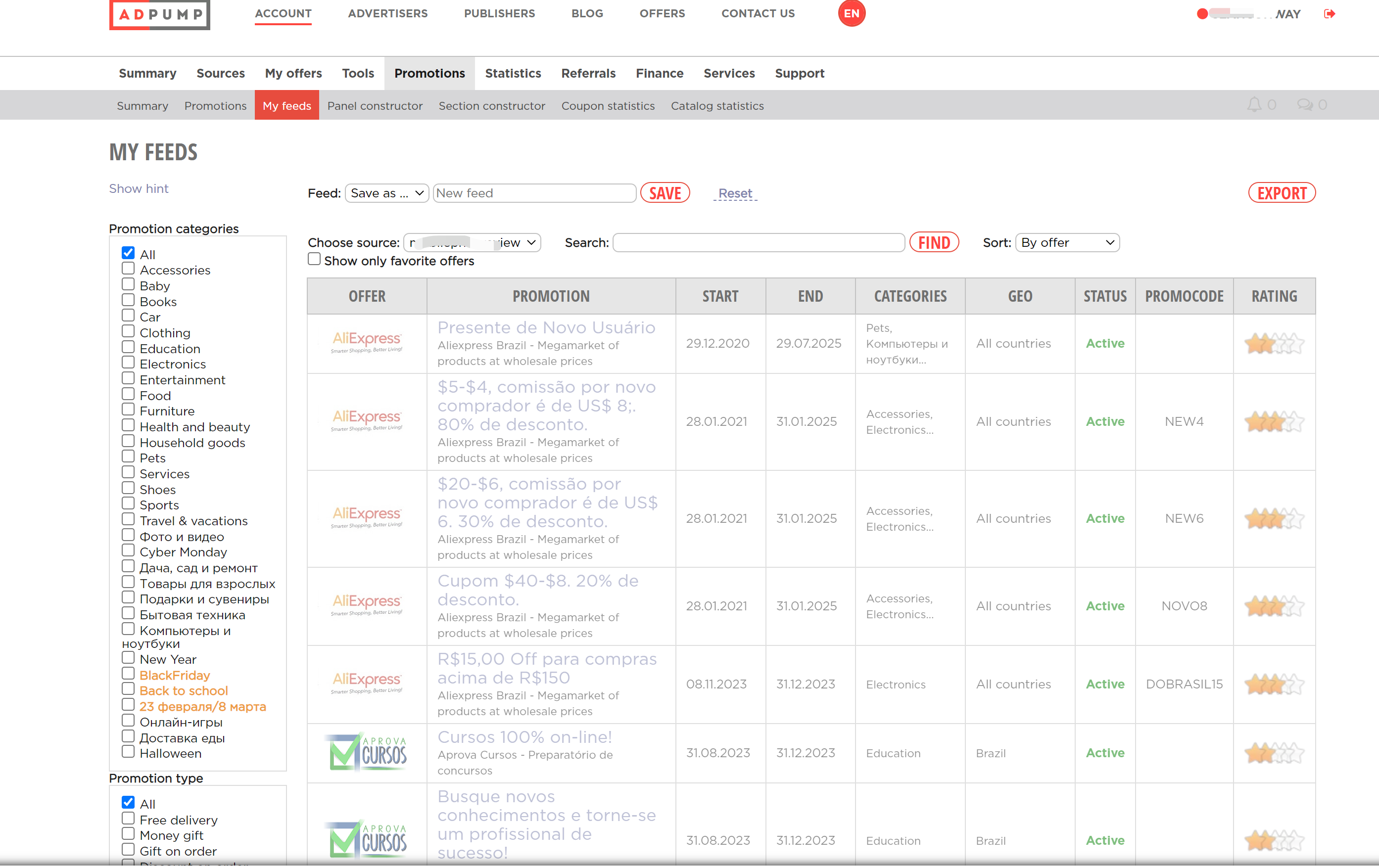Click the star rating of DOBRASIL15 promotion

(1274, 684)
